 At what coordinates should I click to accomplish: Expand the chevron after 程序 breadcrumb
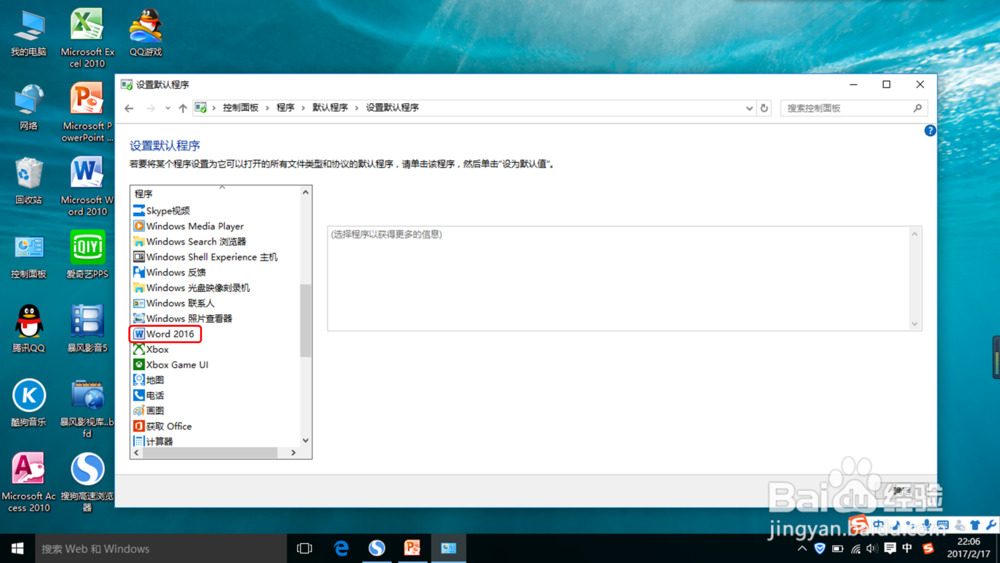click(303, 108)
